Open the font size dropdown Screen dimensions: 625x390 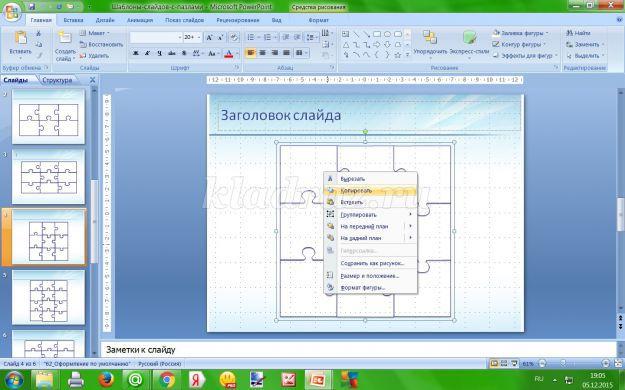pos(199,37)
